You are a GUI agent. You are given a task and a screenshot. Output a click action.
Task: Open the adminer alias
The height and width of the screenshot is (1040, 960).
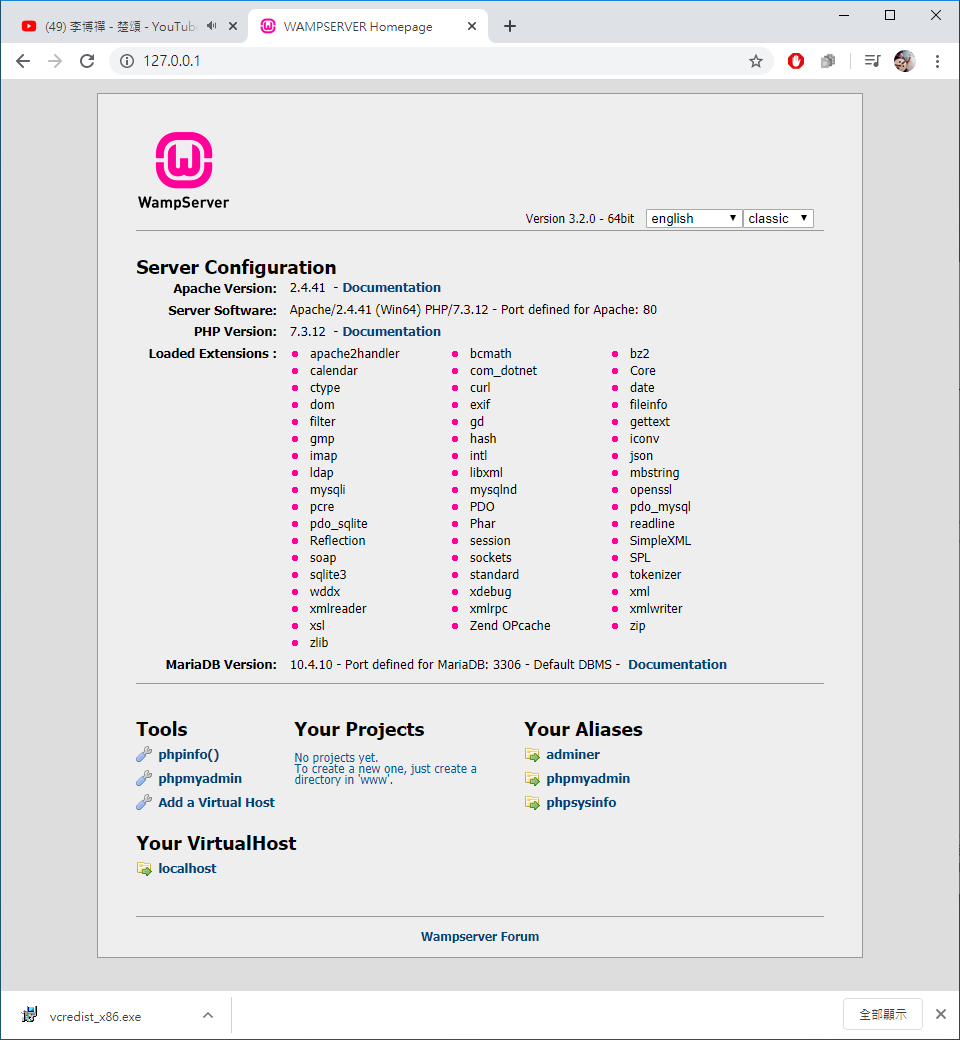[573, 754]
